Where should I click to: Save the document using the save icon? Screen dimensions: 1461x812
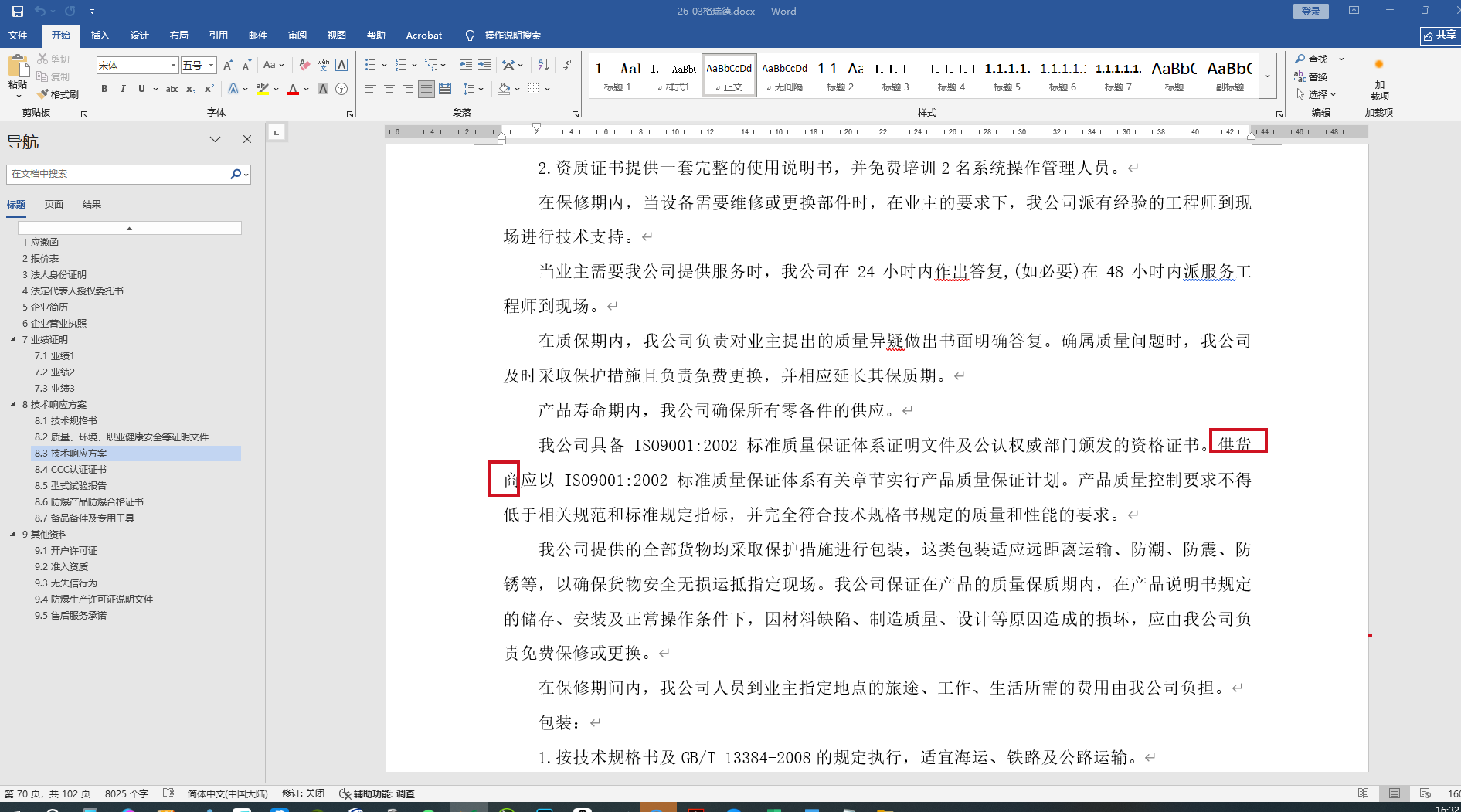pyautogui.click(x=17, y=12)
